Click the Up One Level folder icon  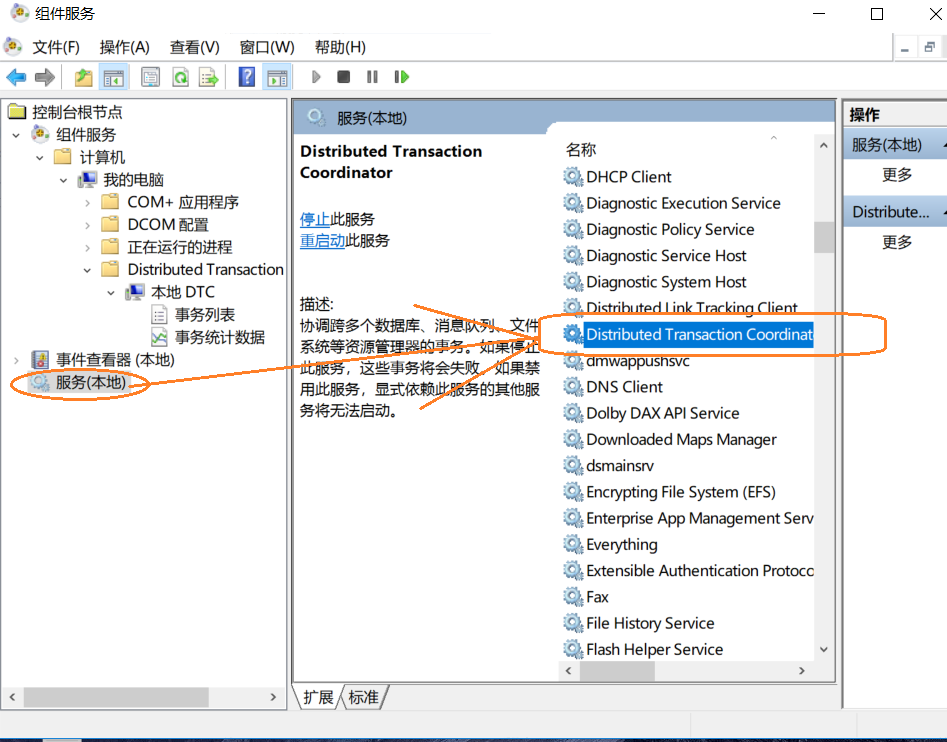(x=84, y=77)
